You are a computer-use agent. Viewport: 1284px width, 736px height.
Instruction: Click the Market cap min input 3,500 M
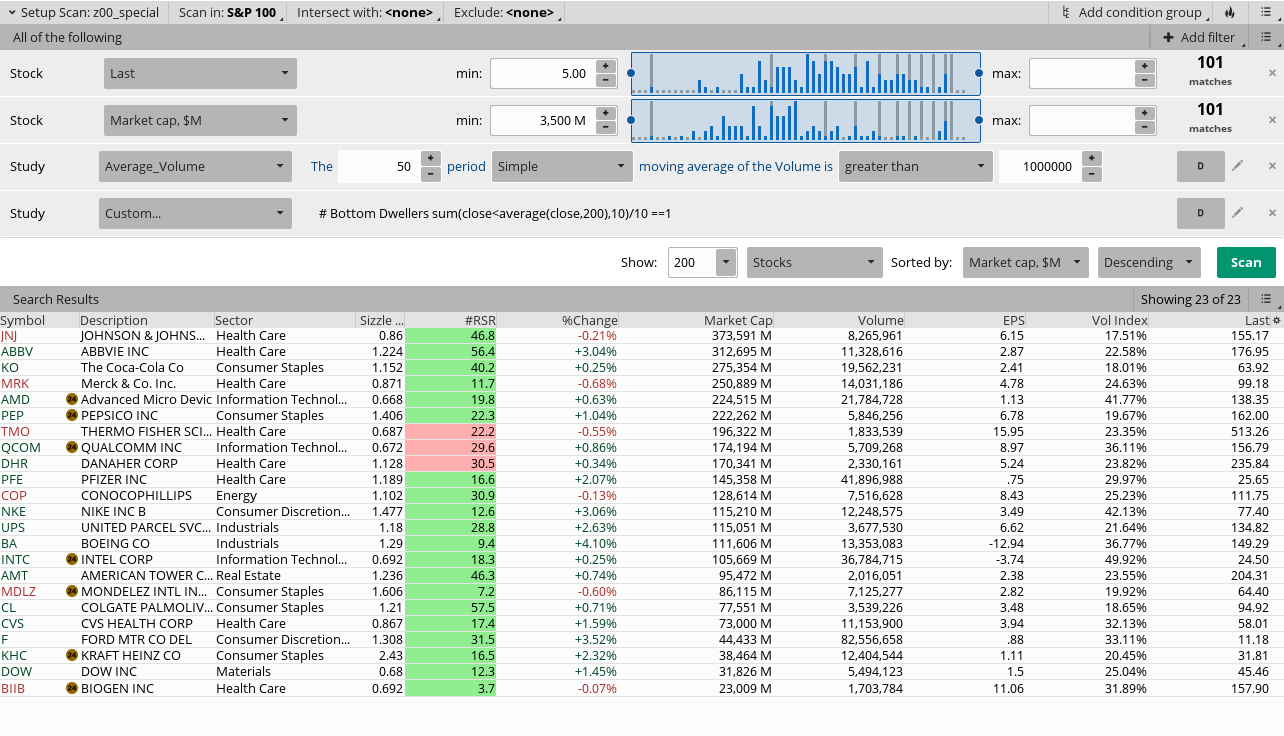click(543, 120)
